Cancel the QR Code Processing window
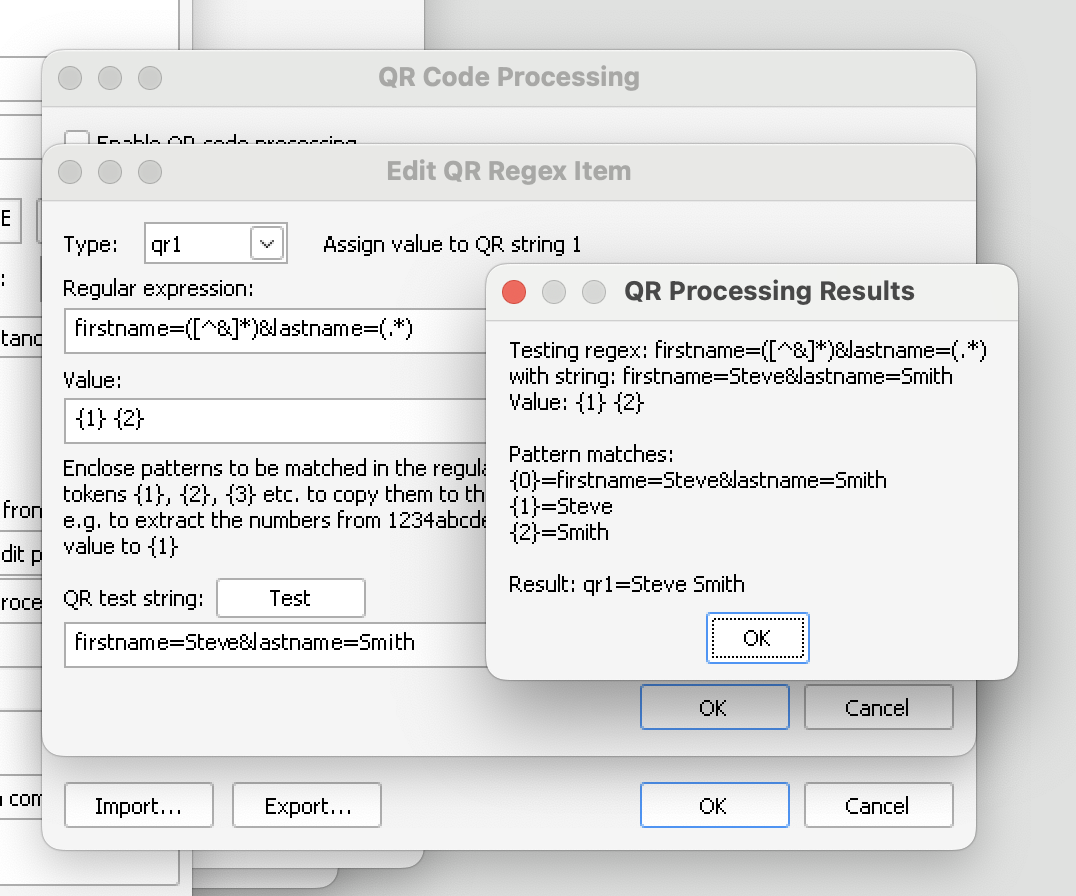1076x896 pixels. (x=877, y=806)
